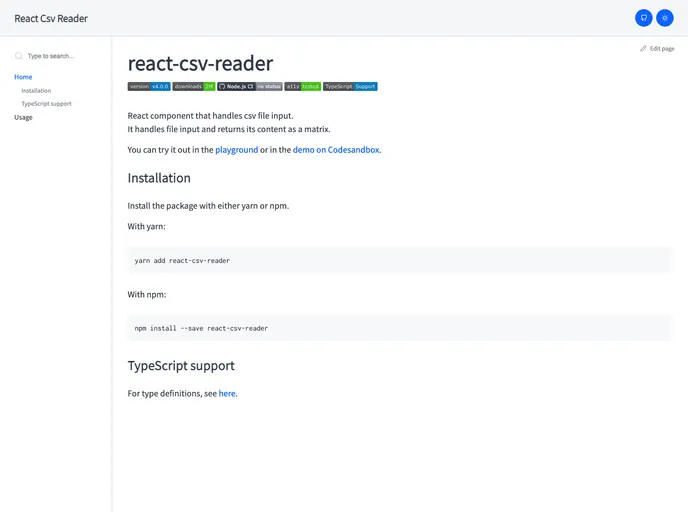Click the TypeScript Support badge
Image resolution: width=688 pixels, height=512 pixels.
tap(350, 86)
